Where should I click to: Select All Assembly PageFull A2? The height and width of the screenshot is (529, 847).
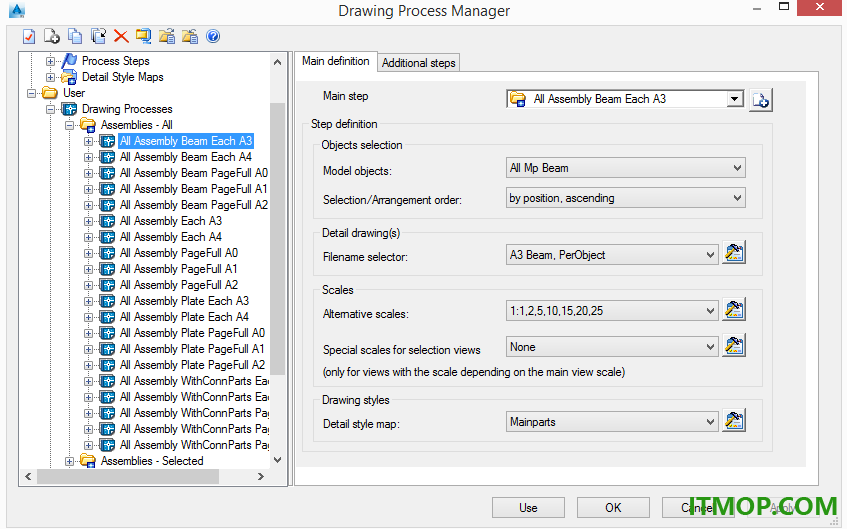[x=179, y=285]
